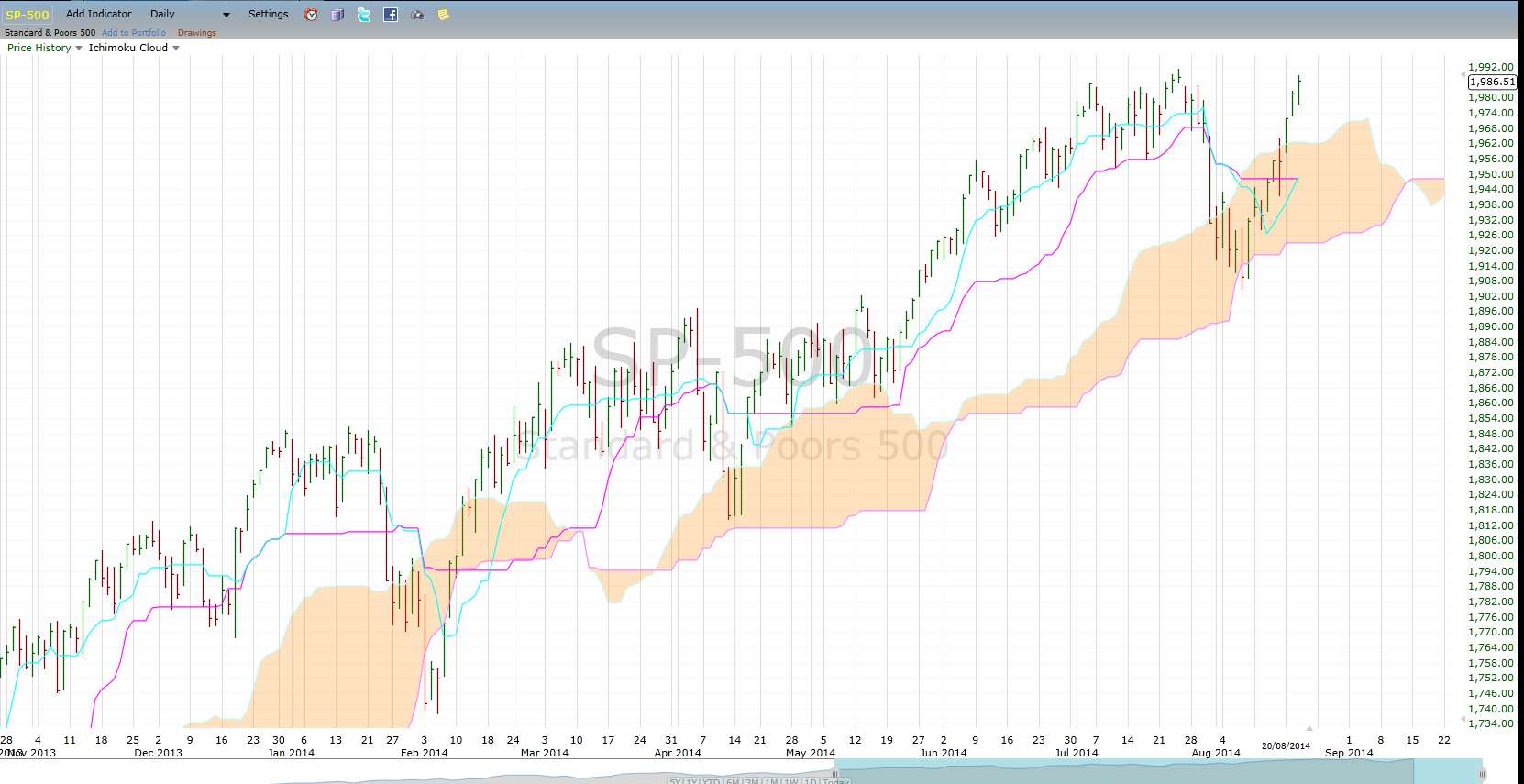Click the database stack icon
The image size is (1524, 784).
tap(337, 15)
